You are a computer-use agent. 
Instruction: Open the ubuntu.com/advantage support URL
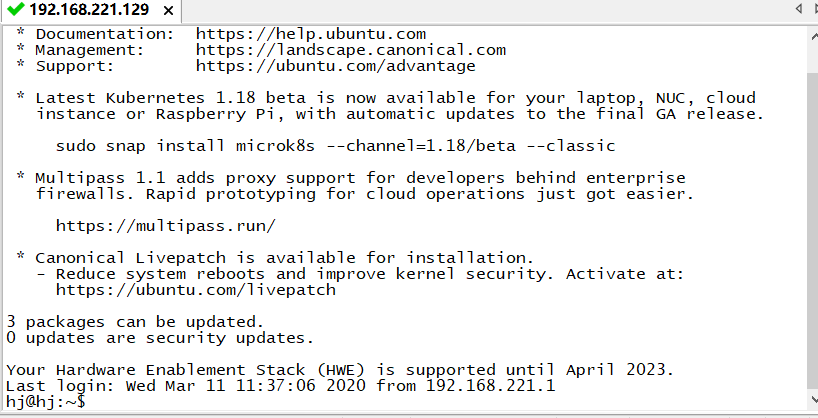(335, 66)
